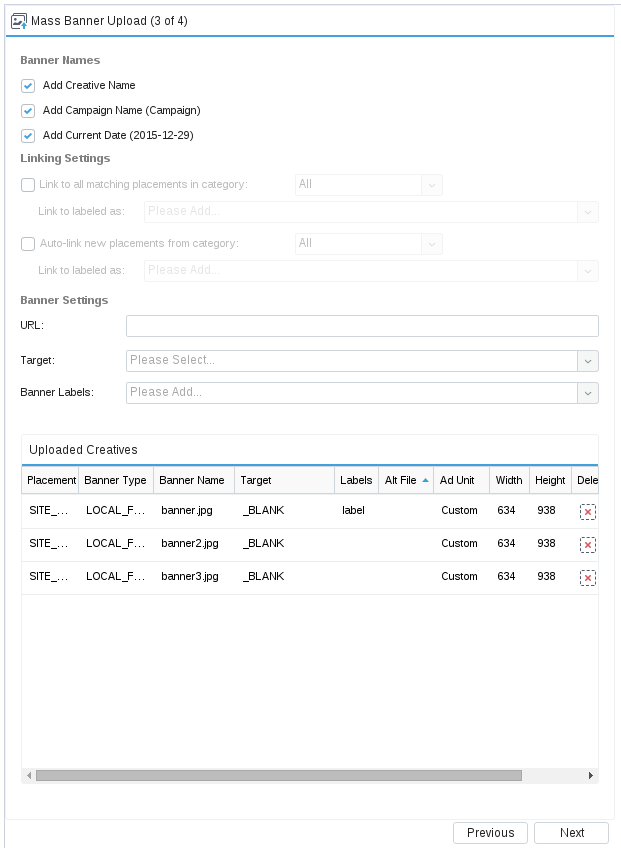
Task: Delete the banner3.jpg row
Action: 587,578
